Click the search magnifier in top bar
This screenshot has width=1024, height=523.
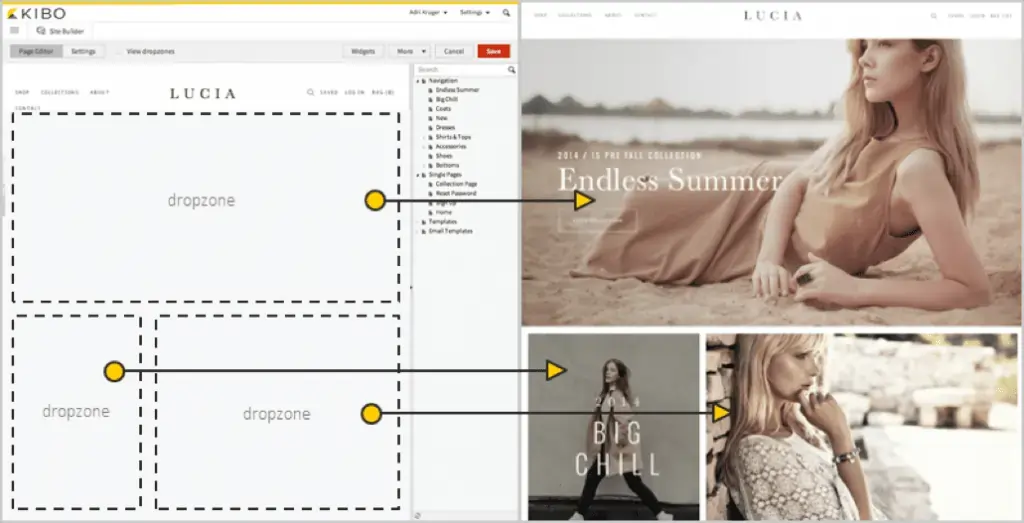point(506,13)
